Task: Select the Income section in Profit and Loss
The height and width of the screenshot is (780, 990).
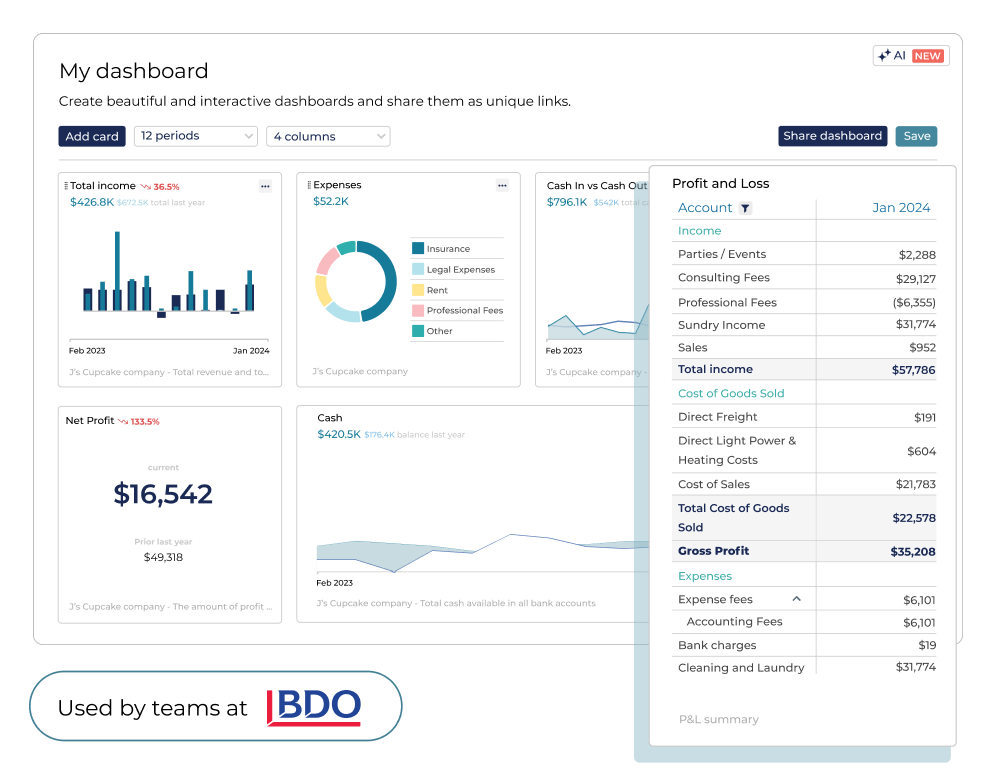Action: [x=699, y=230]
